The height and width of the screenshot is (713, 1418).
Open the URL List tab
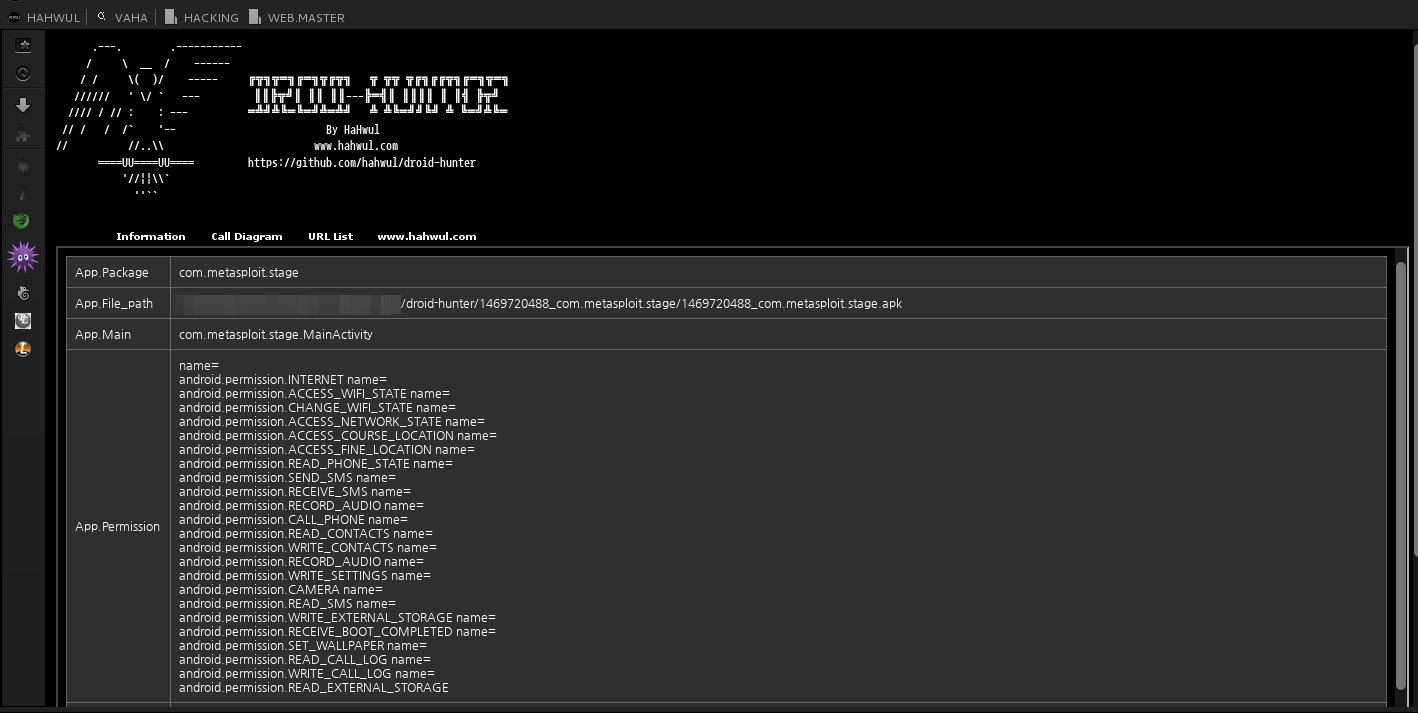(x=330, y=237)
